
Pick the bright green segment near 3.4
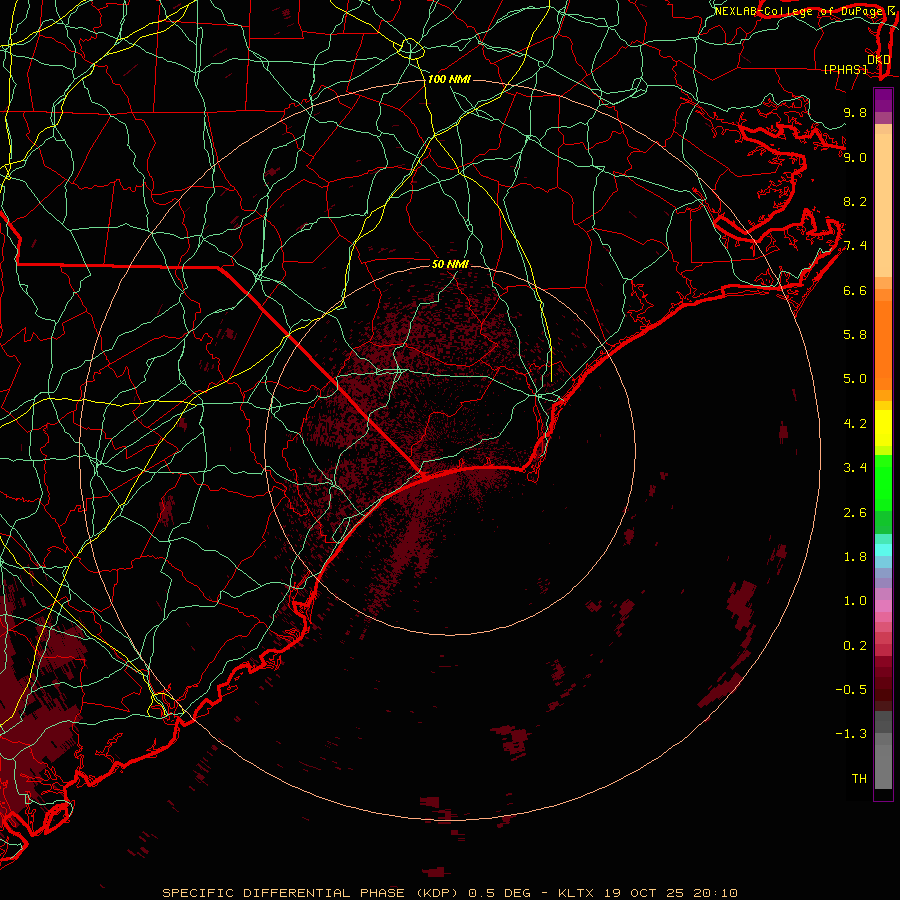pyautogui.click(x=883, y=482)
